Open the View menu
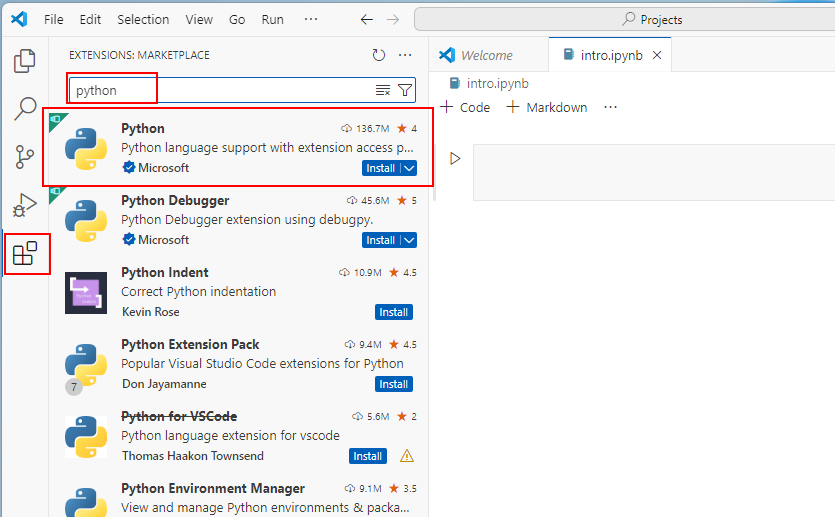The height and width of the screenshot is (517, 835). click(x=199, y=20)
